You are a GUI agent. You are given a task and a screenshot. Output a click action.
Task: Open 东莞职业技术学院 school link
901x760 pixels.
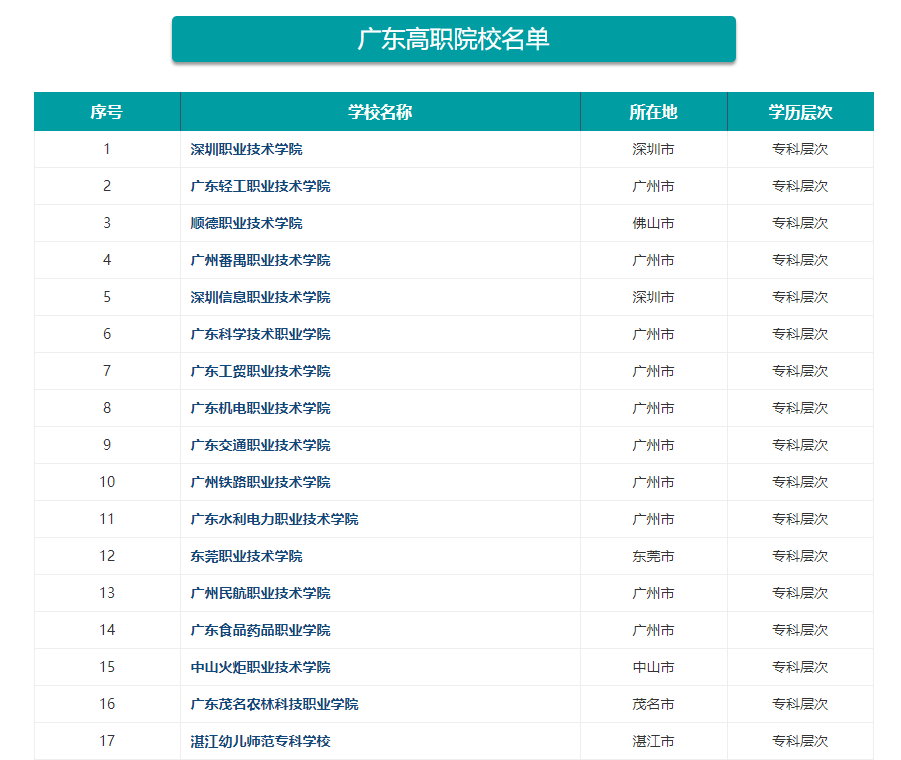coord(247,556)
